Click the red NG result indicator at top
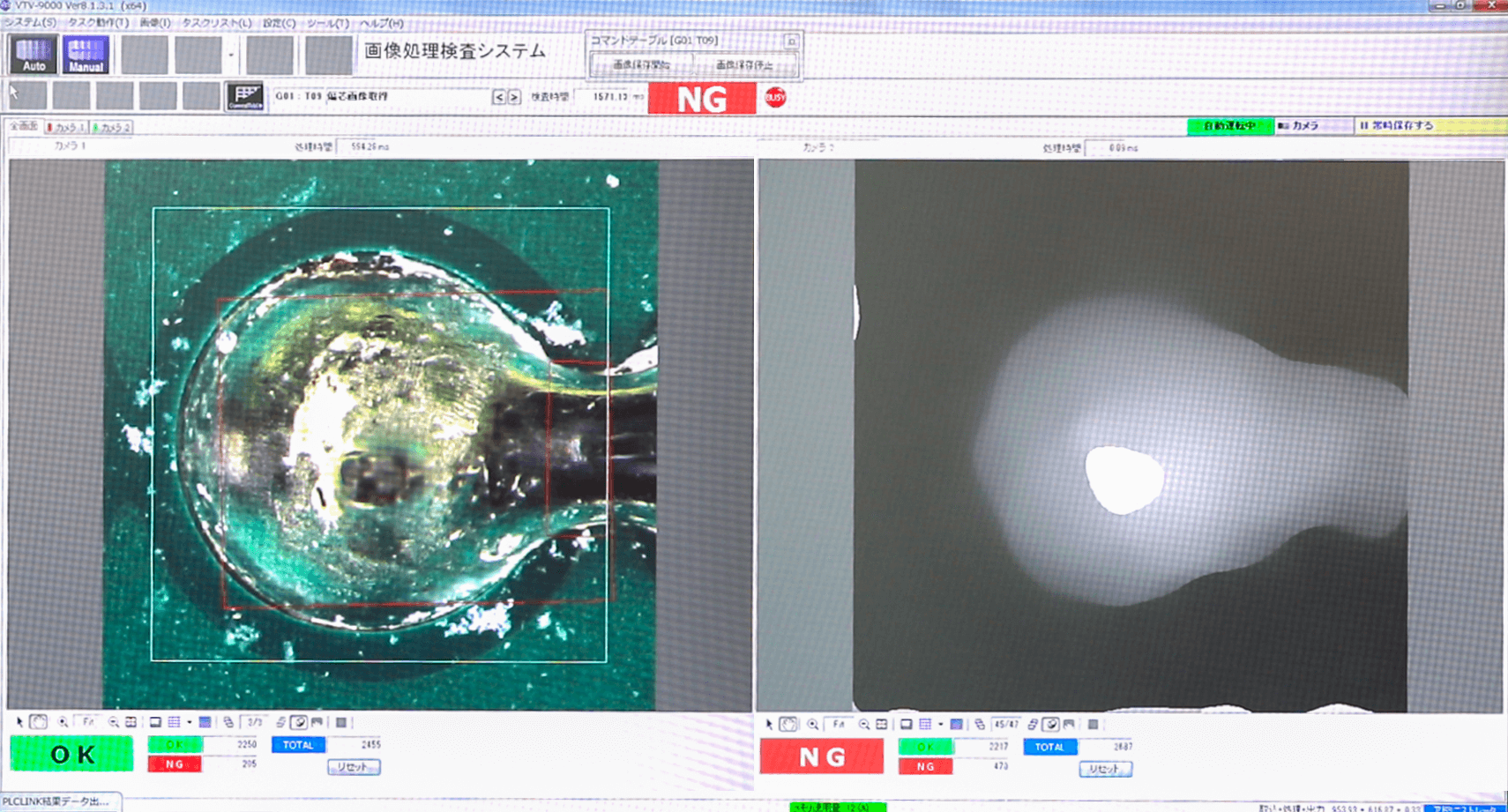The image size is (1508, 812). [702, 99]
